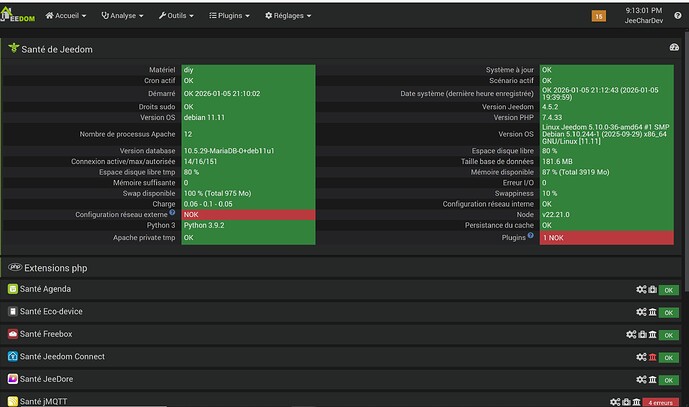Click the Santé Freebox medkit icon
Viewport: 689px width, 407px height.
(x=642, y=334)
